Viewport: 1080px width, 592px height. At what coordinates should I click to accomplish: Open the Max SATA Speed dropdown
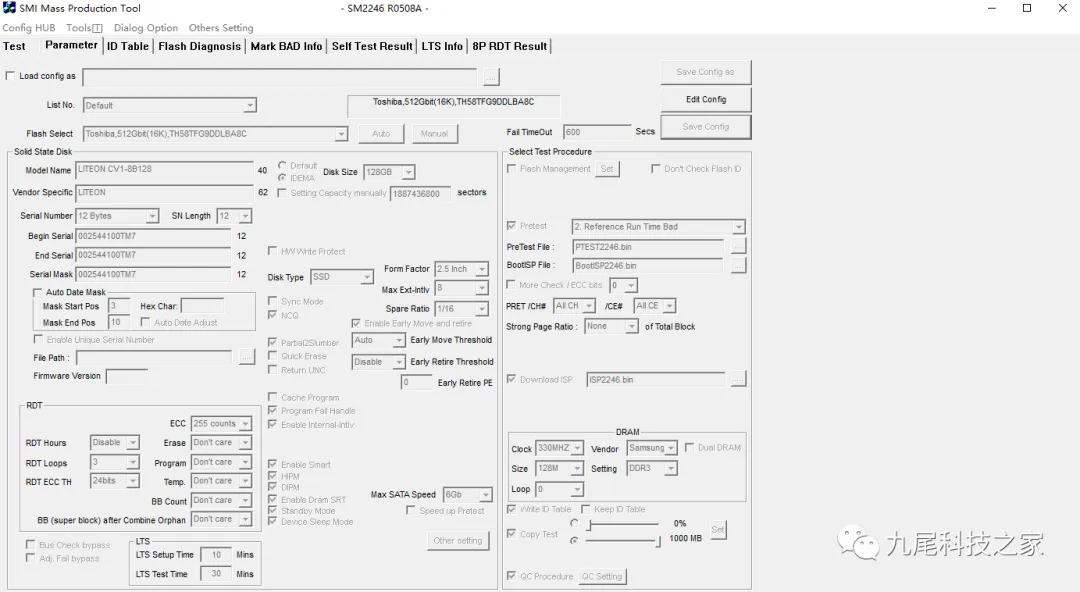pyautogui.click(x=485, y=495)
